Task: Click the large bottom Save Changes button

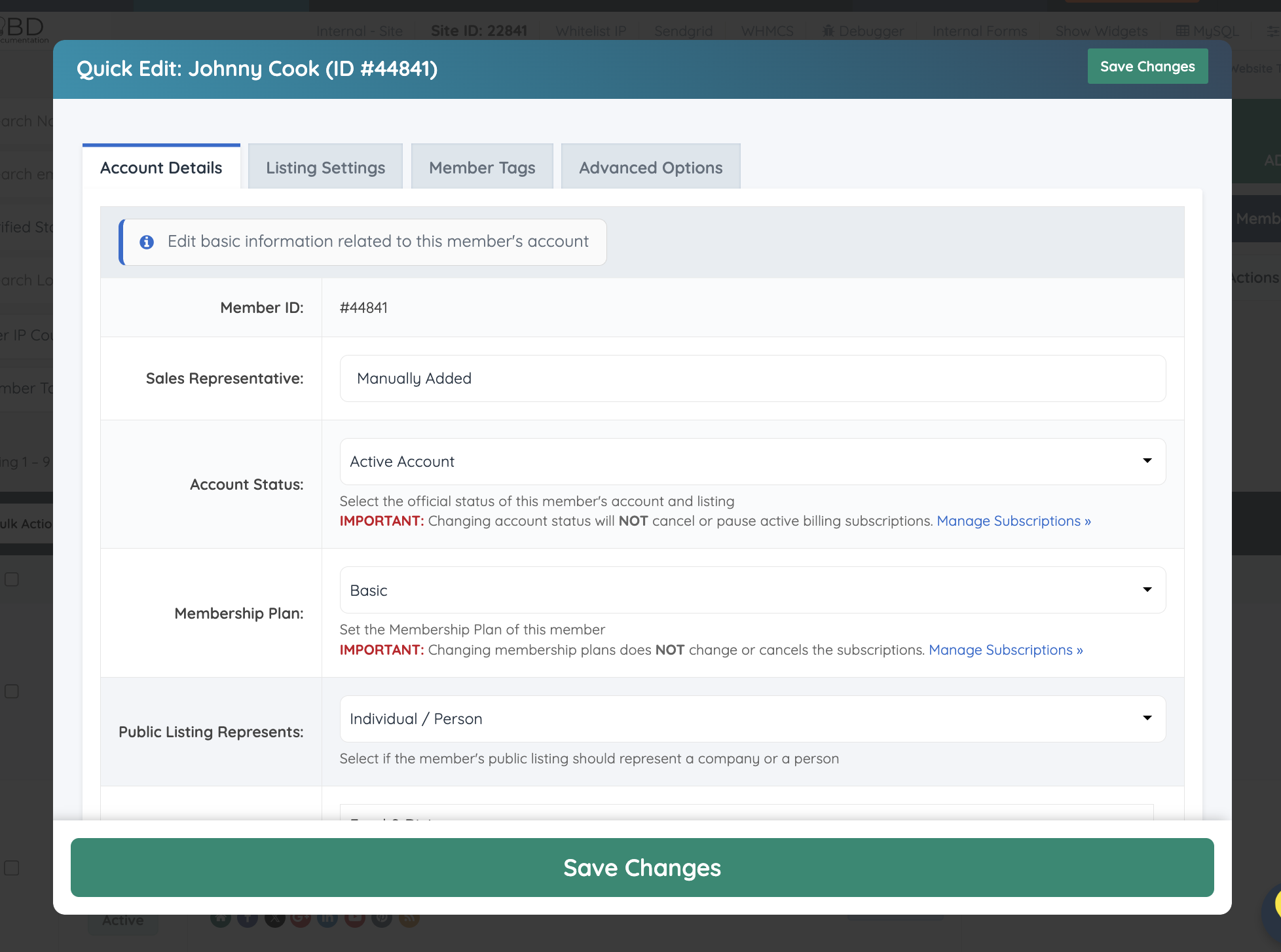Action: click(x=642, y=868)
